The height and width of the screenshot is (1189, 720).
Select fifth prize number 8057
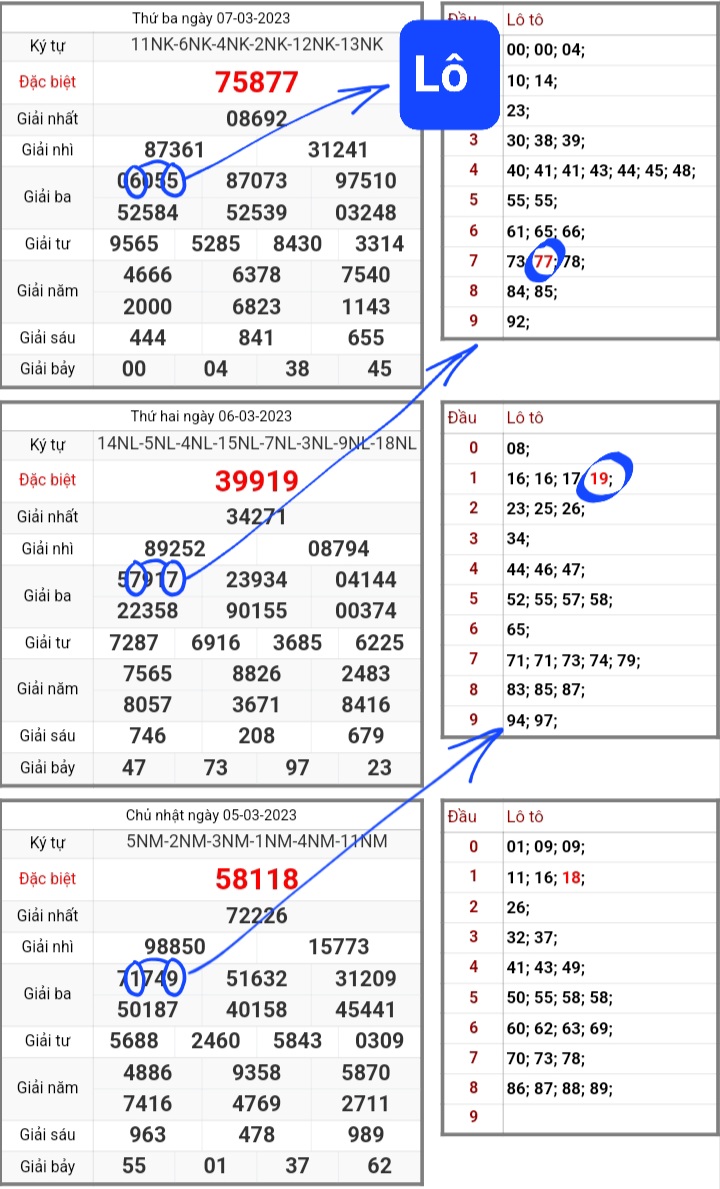[148, 704]
